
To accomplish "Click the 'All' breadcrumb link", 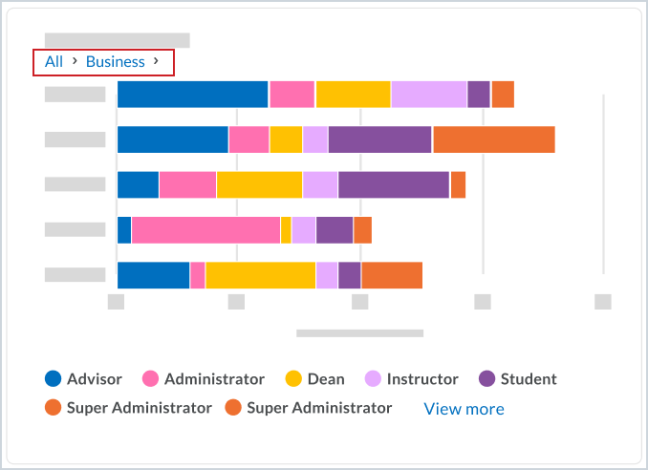I will (x=54, y=62).
